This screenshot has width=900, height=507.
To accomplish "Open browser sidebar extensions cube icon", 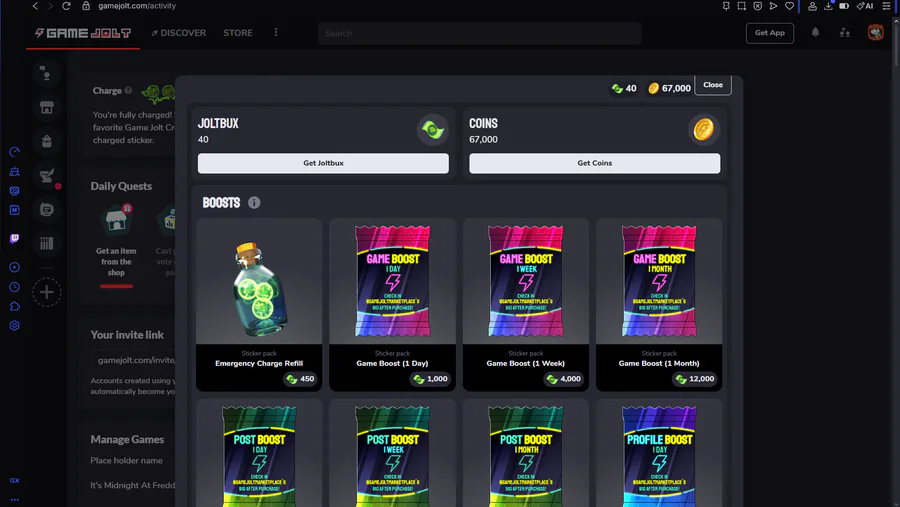I will click(14, 306).
